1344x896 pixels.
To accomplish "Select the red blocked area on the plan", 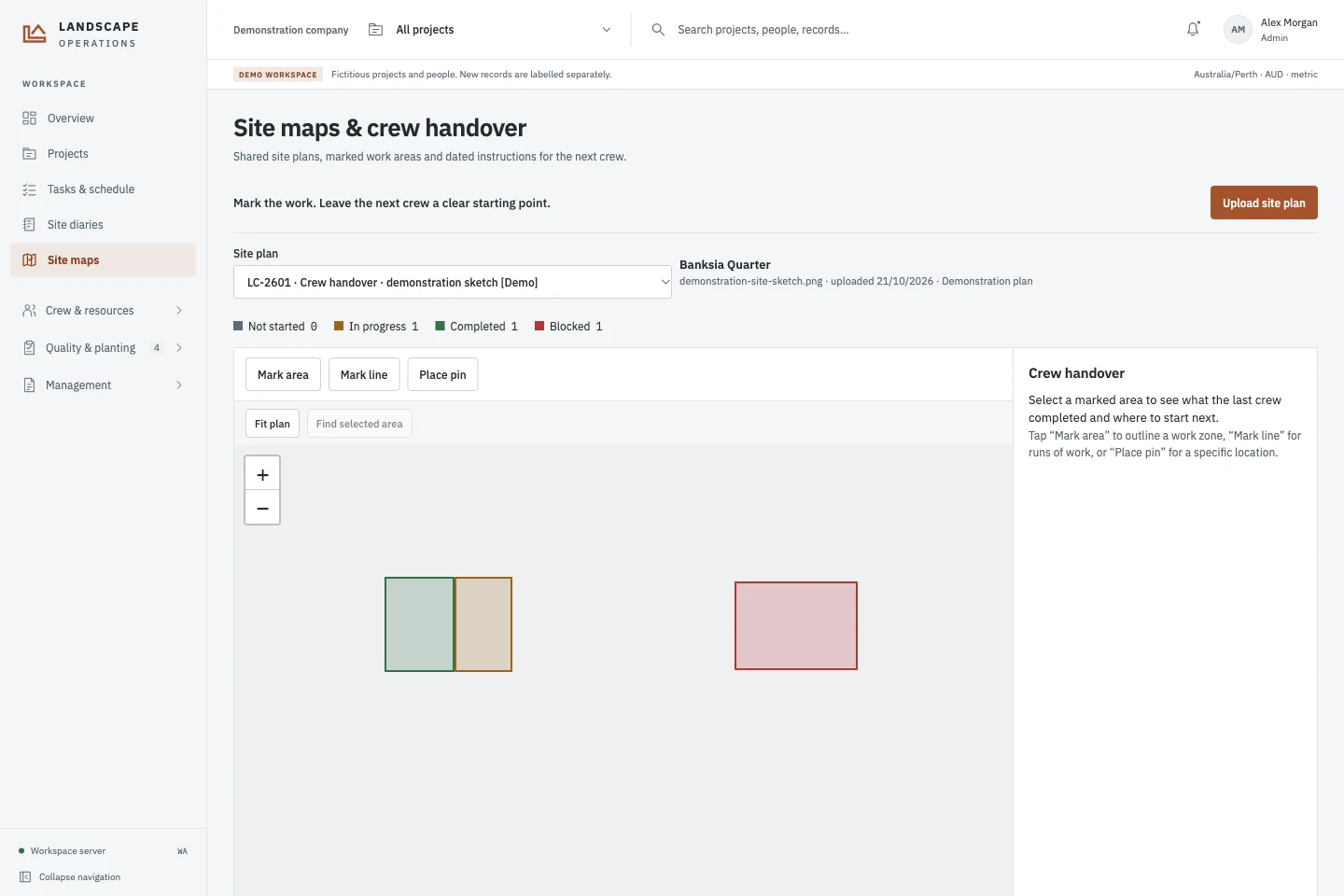I will [x=796, y=625].
